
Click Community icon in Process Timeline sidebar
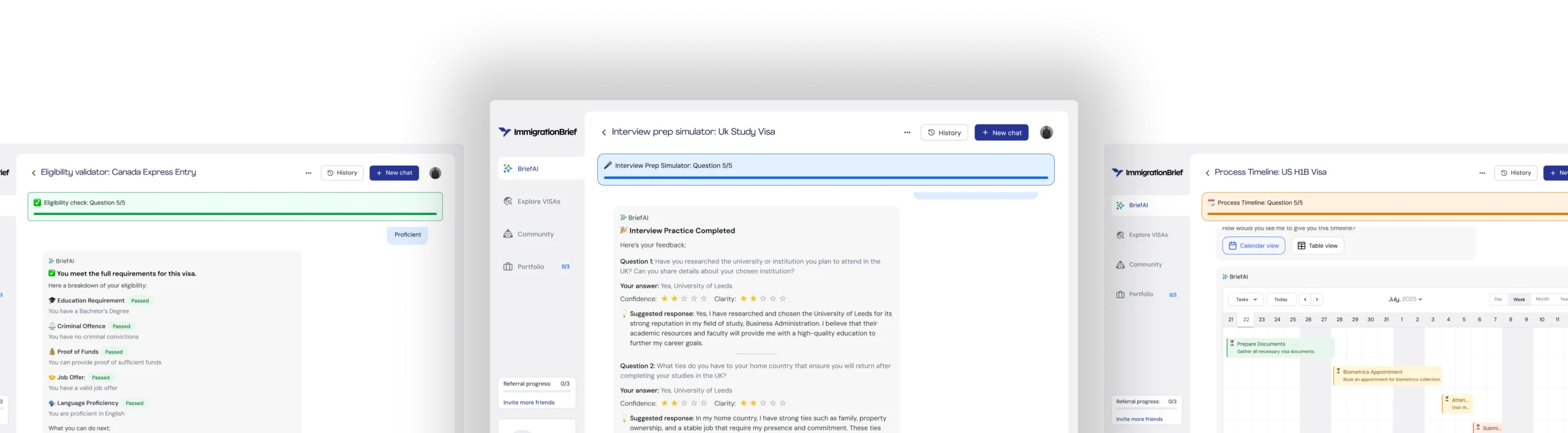[1120, 265]
